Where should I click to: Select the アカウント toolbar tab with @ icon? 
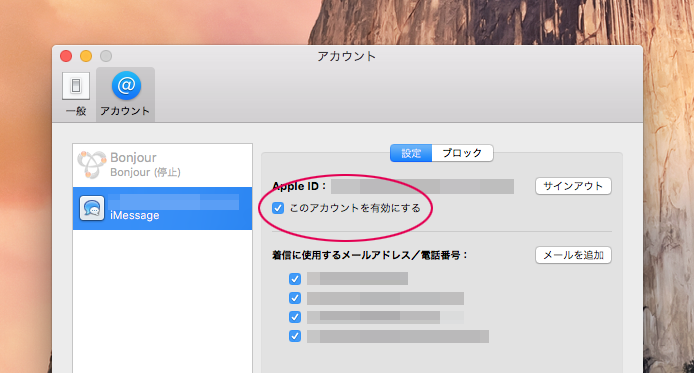pyautogui.click(x=125, y=94)
